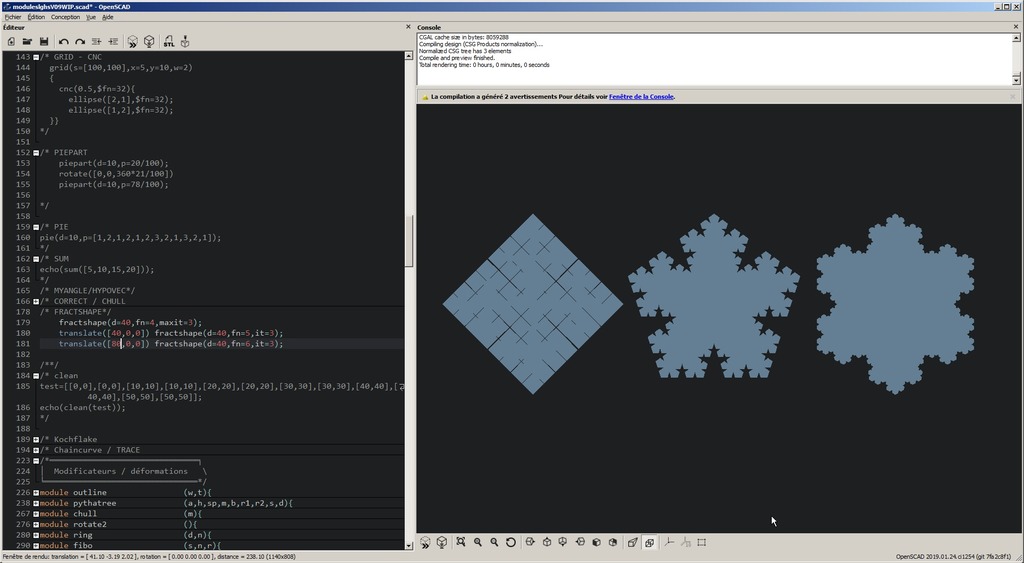This screenshot has width=1024, height=563.
Task: Toggle Orthogonal projection button
Action: click(649, 542)
